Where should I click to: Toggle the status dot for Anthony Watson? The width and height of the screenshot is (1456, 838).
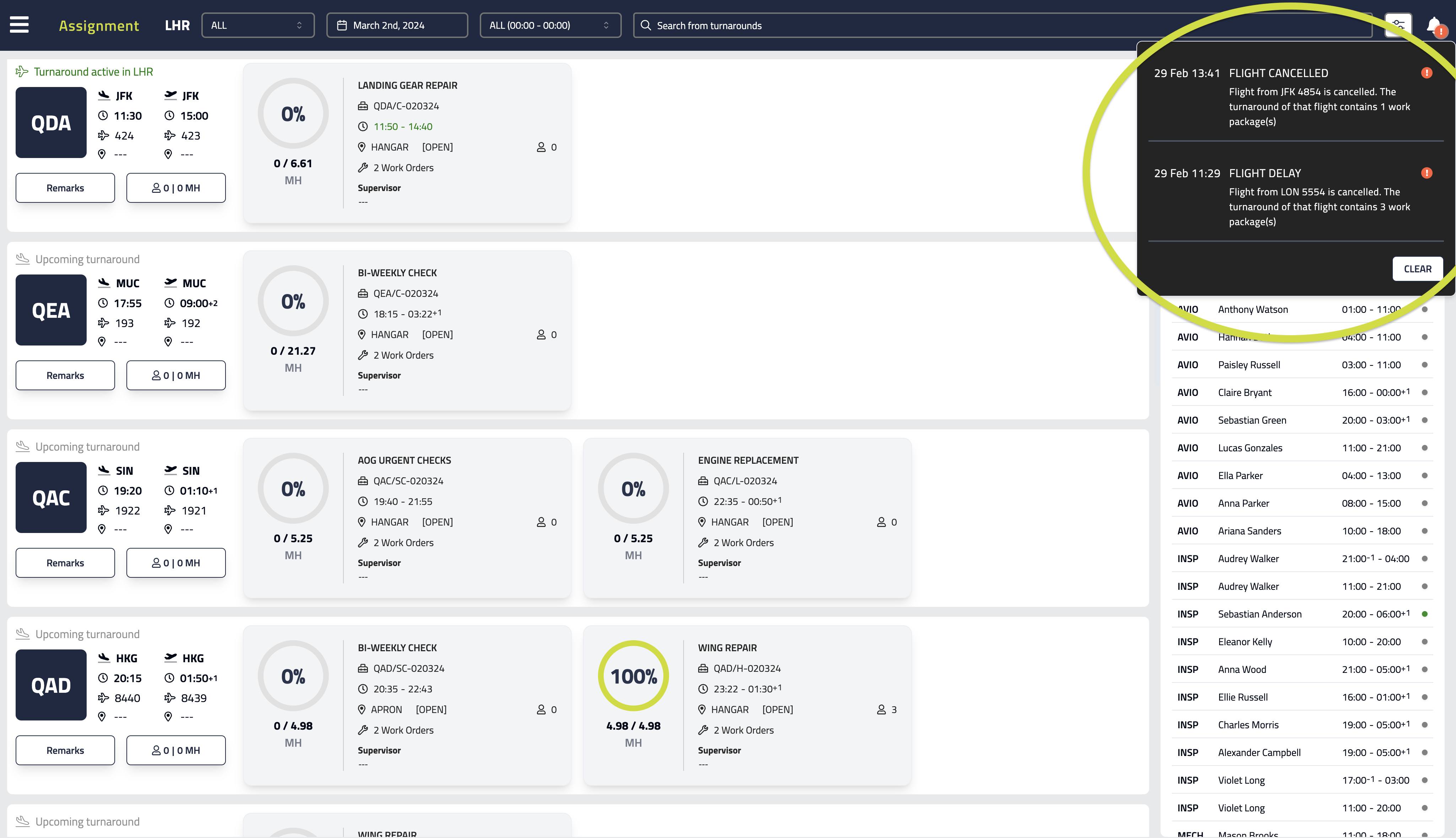tap(1425, 309)
